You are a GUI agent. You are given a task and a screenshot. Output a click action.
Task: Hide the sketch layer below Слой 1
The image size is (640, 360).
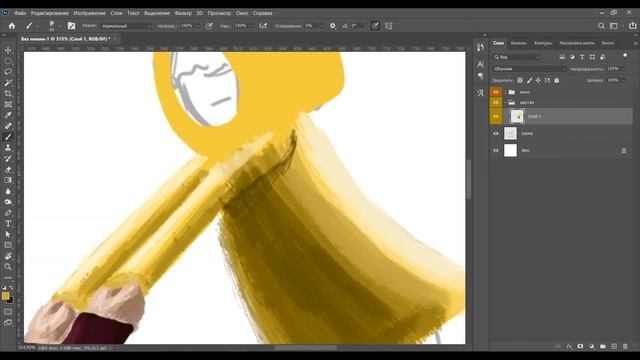point(496,133)
